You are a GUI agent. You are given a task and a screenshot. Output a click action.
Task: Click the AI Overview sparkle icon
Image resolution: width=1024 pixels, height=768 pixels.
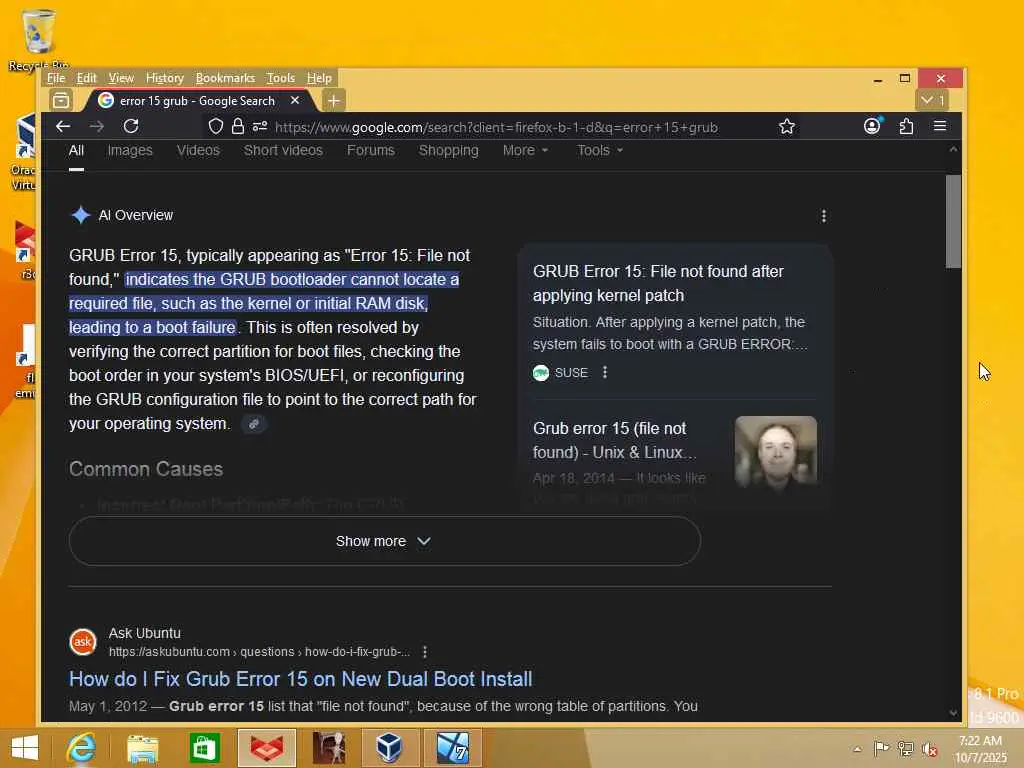80,215
